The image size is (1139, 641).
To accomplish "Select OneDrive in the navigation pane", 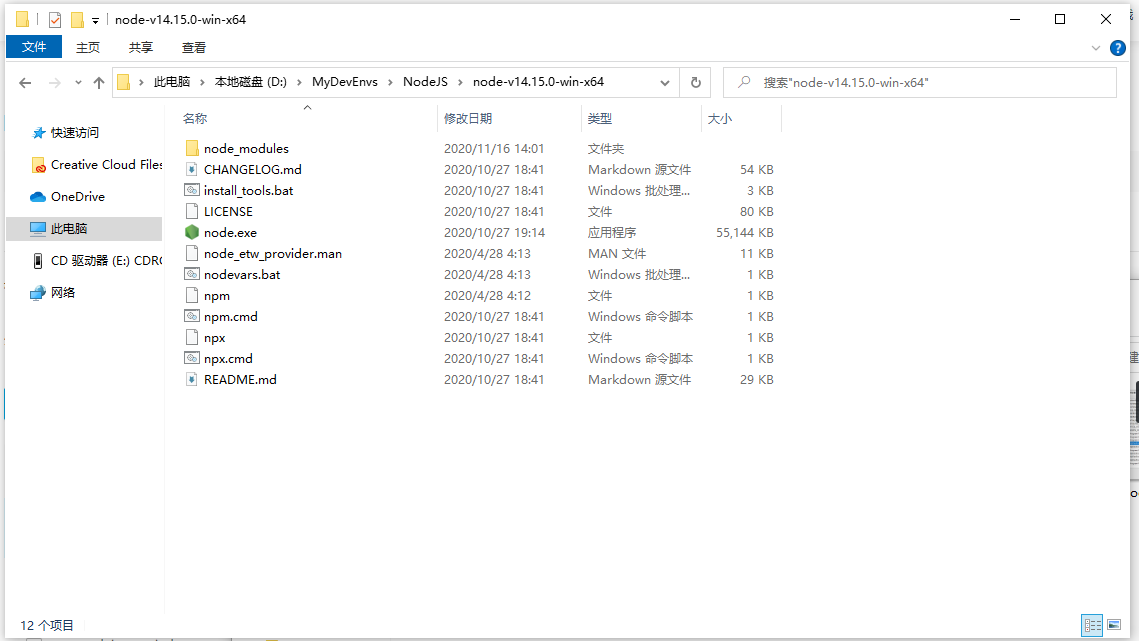I will [x=68, y=197].
